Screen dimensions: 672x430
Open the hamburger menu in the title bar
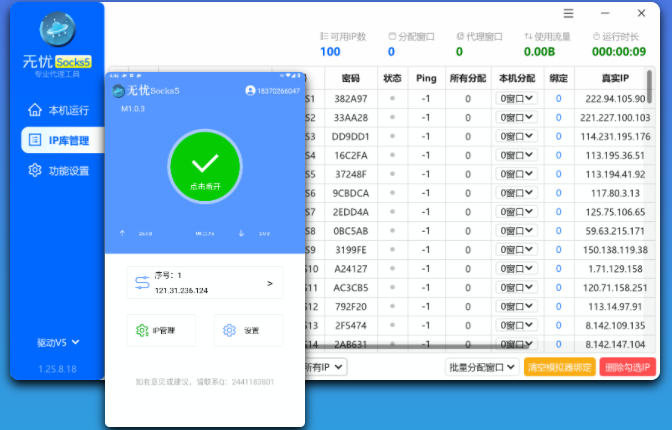tap(568, 13)
